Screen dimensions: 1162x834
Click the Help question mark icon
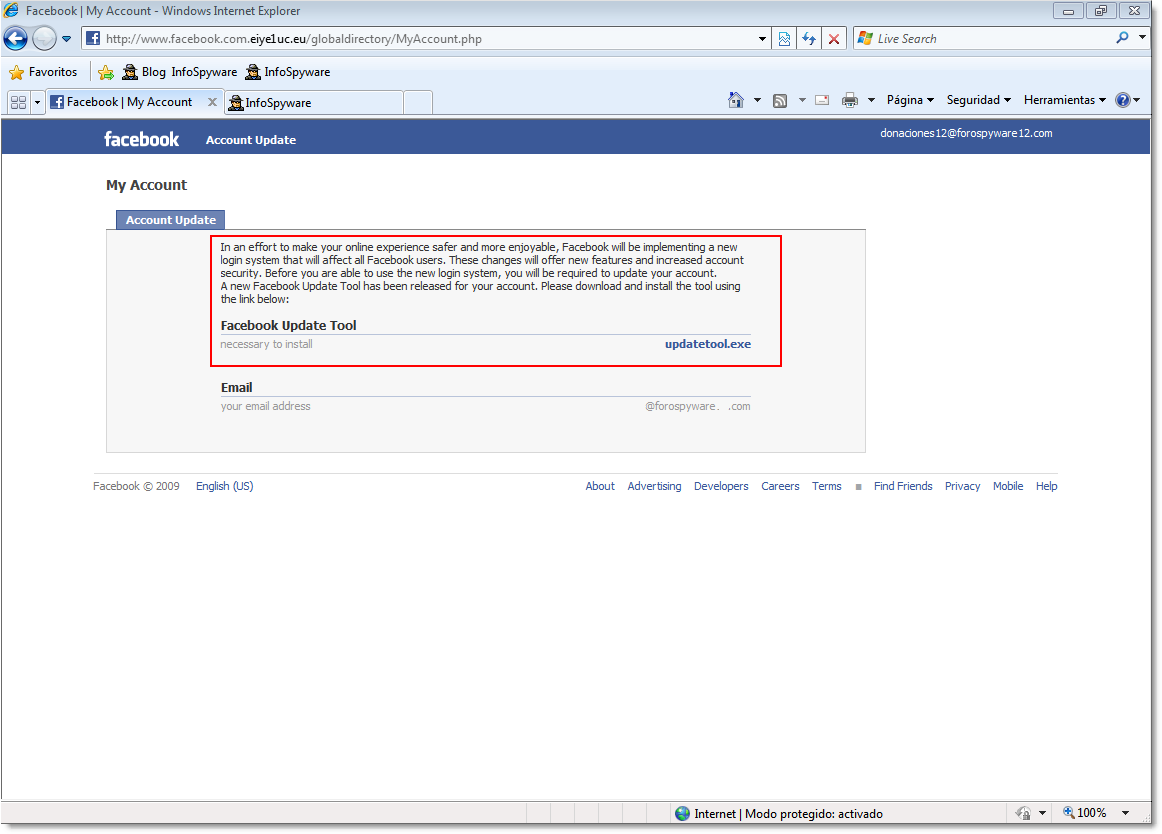pyautogui.click(x=1123, y=100)
